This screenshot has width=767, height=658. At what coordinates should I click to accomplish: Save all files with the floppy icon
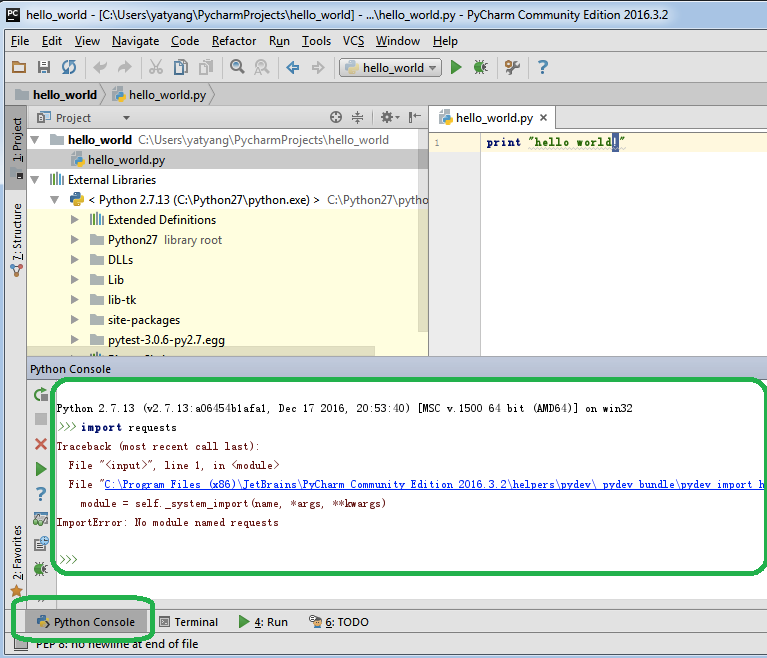[x=44, y=67]
